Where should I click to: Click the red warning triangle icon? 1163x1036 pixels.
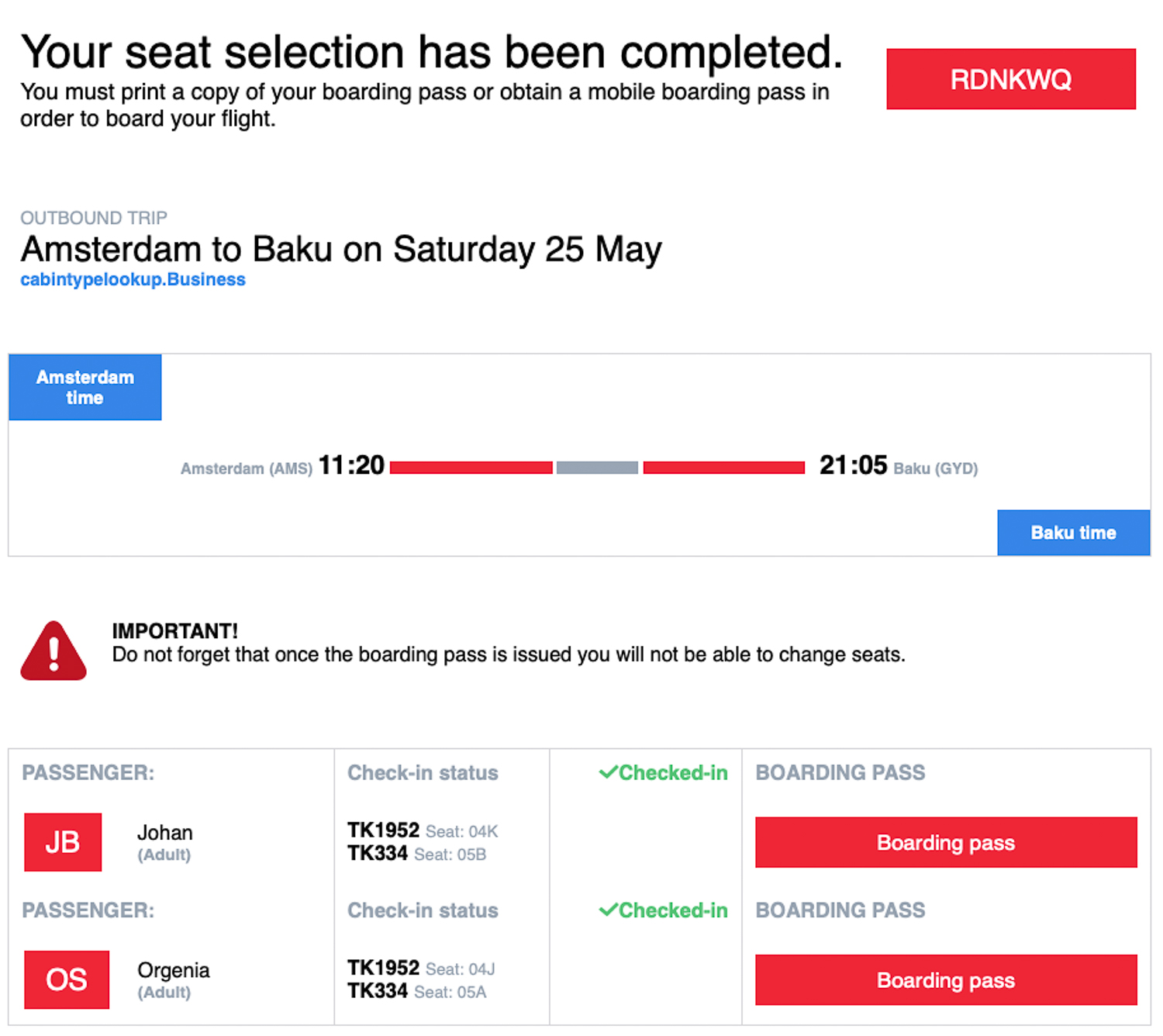[53, 651]
